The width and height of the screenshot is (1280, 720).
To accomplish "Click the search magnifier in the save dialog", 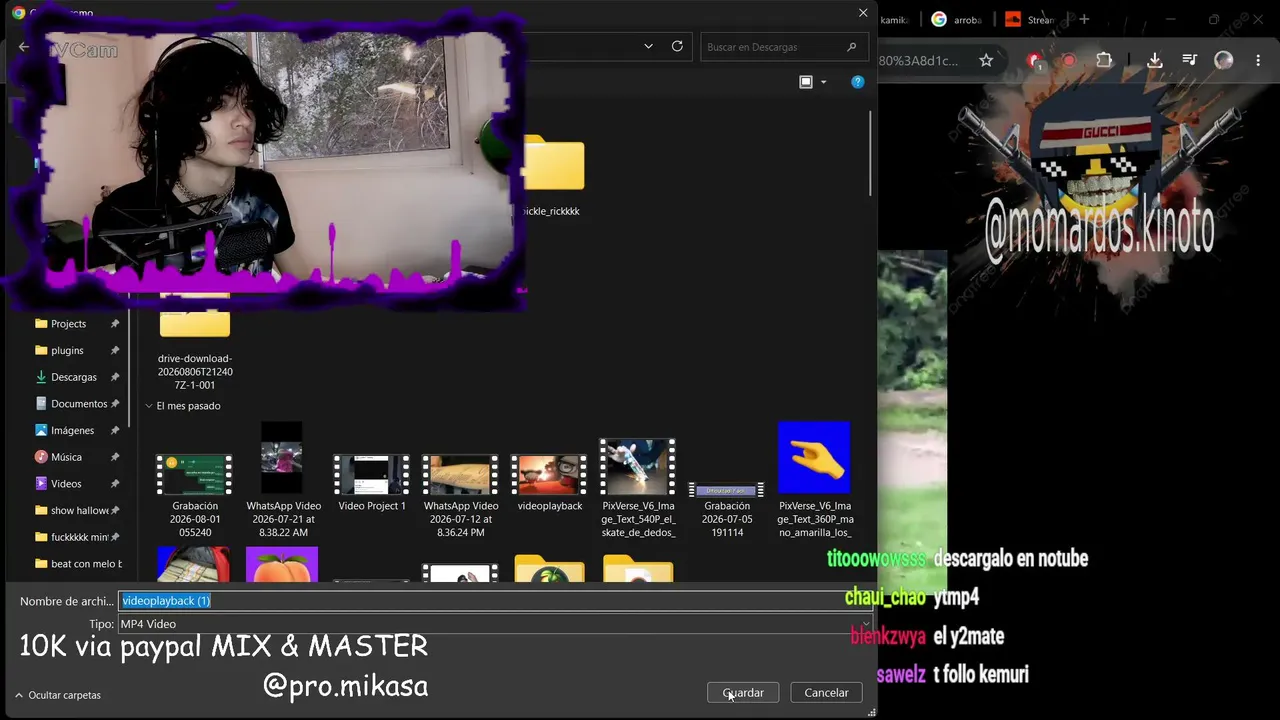I will tap(852, 47).
